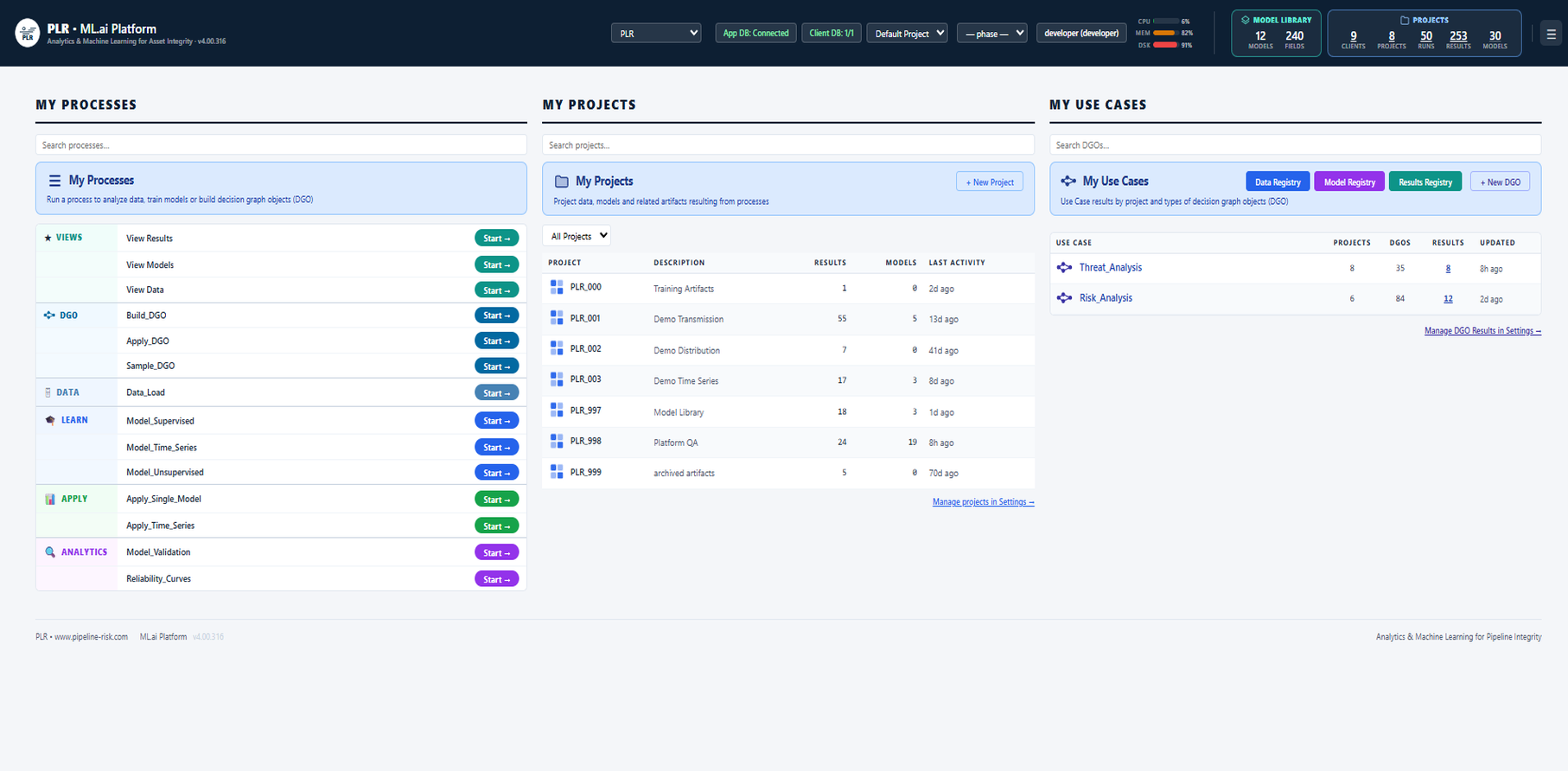Click the My Processes list icon
Screen dimensions: 1568x771
(x=54, y=181)
